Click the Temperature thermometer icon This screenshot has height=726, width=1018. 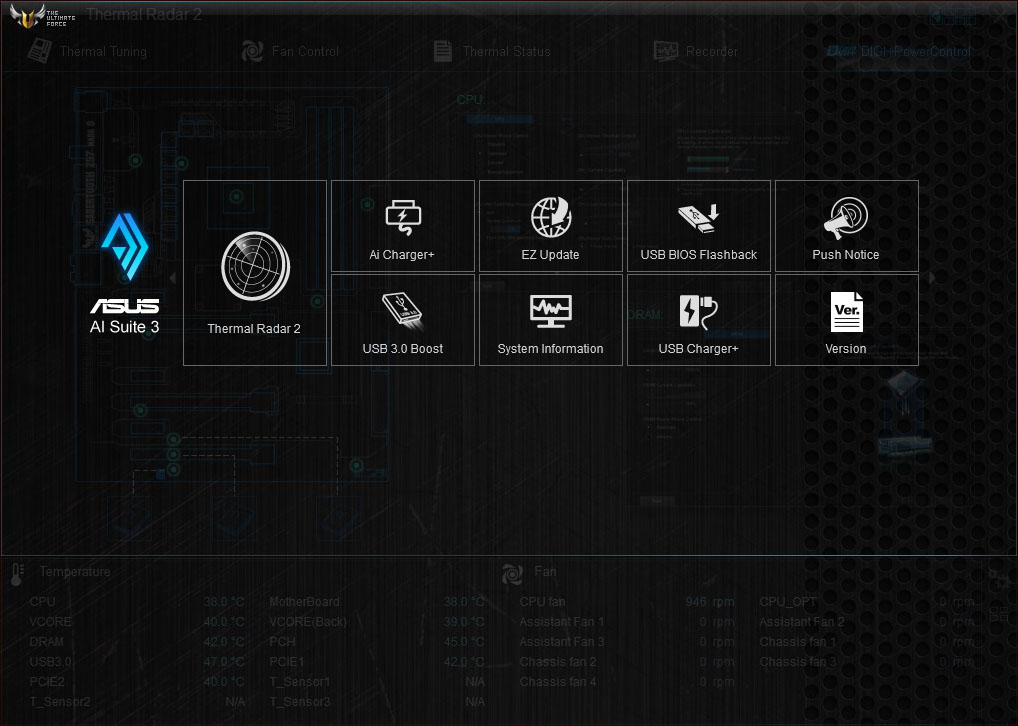18,574
